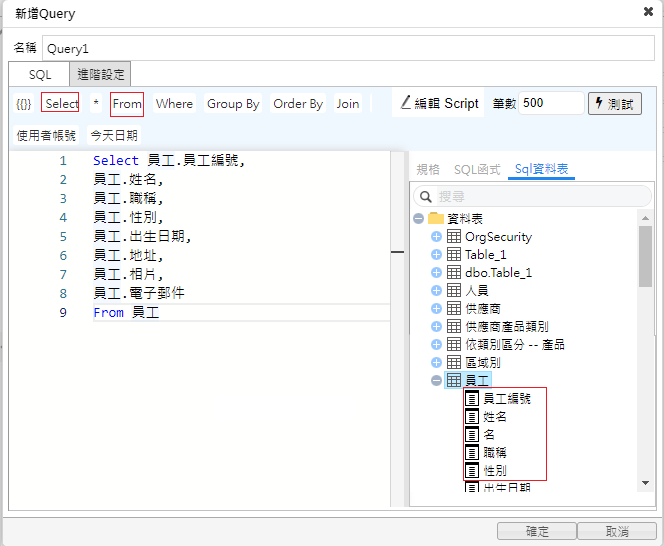Screen dimensions: 664x546
Task: Click the 區域別 table icon
Action: pos(454,363)
